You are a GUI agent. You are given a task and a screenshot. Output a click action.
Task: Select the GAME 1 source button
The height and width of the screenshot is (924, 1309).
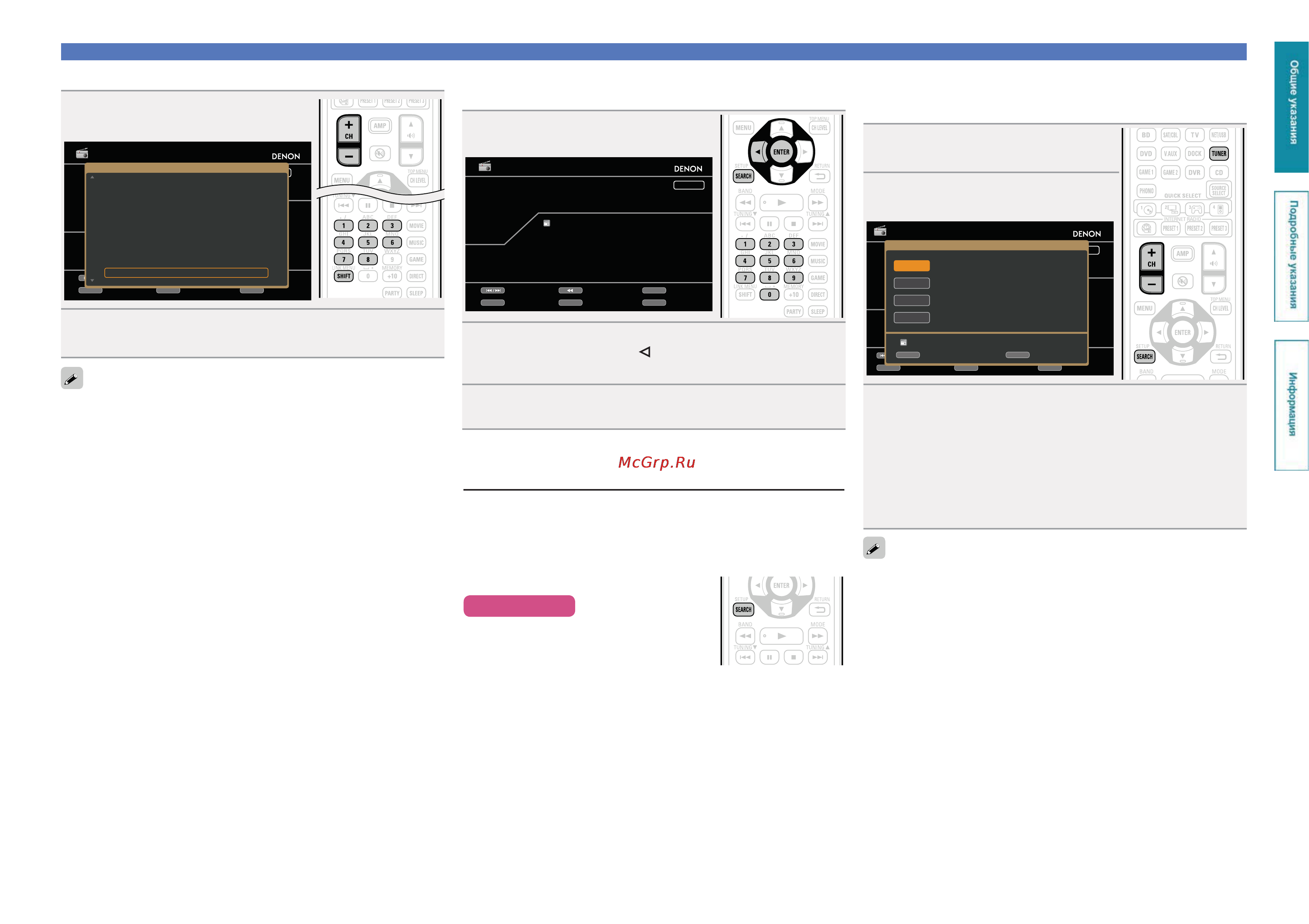1146,173
